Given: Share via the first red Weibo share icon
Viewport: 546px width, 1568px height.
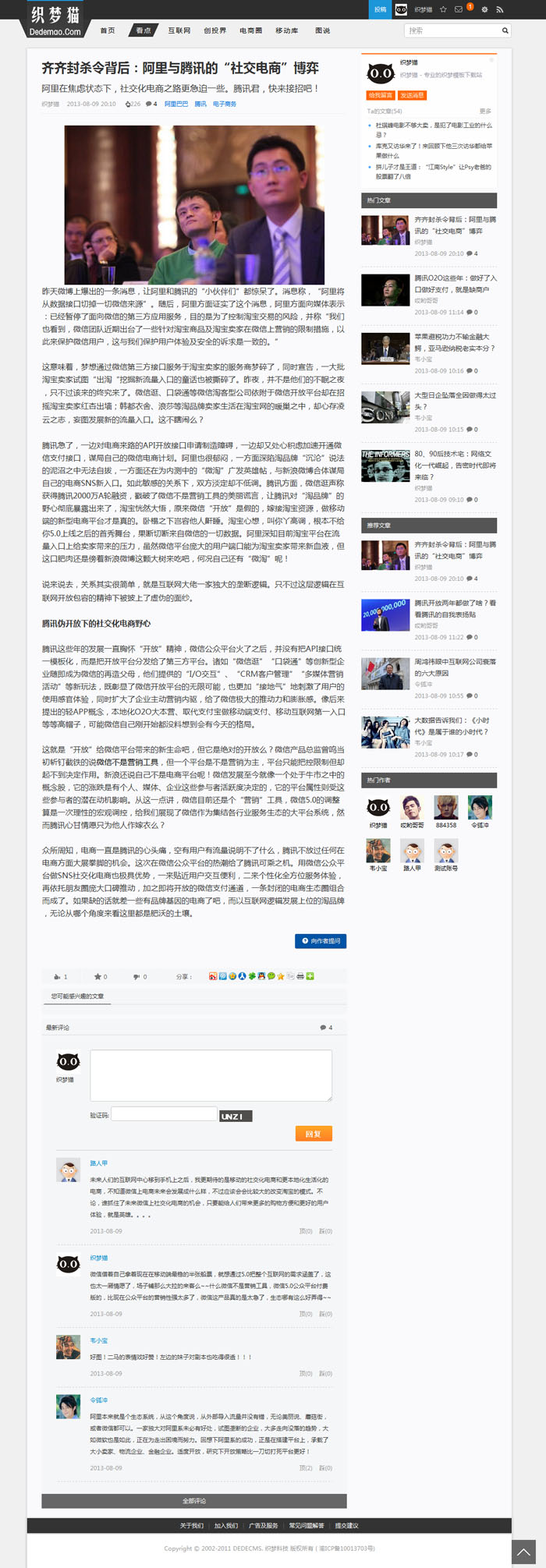Looking at the screenshot, I should [212, 976].
